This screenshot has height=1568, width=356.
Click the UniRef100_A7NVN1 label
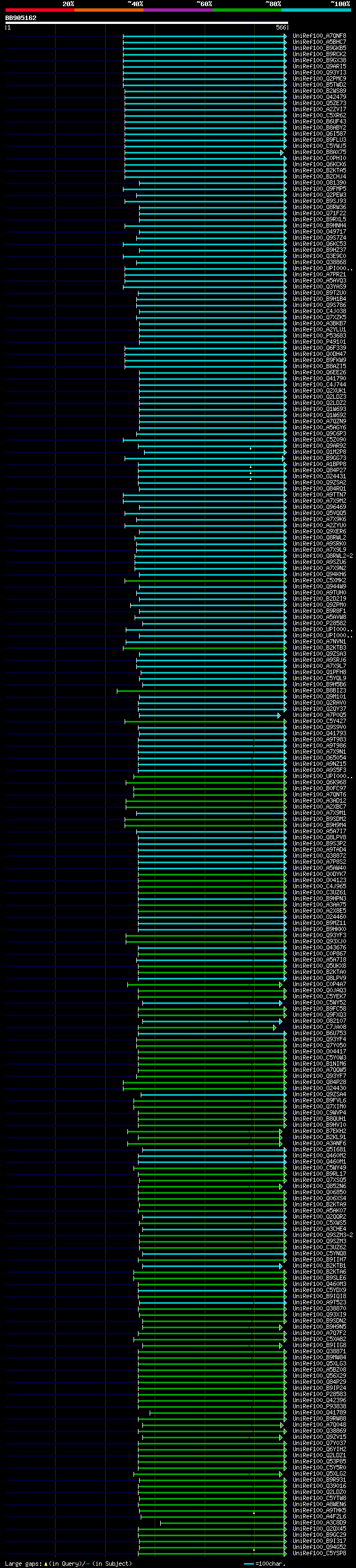[x=319, y=641]
